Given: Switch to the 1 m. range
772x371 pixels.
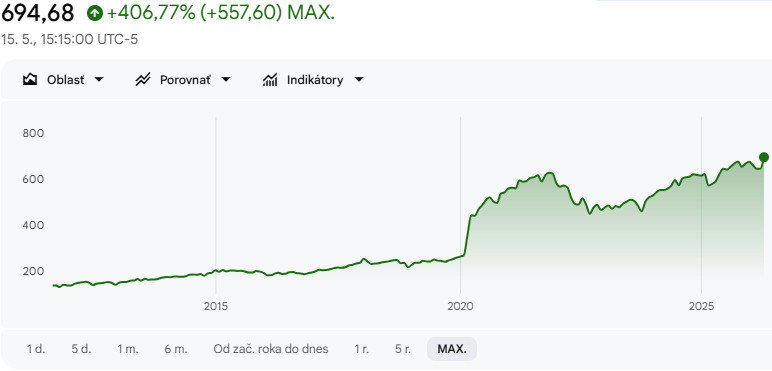Looking at the screenshot, I should click(128, 349).
